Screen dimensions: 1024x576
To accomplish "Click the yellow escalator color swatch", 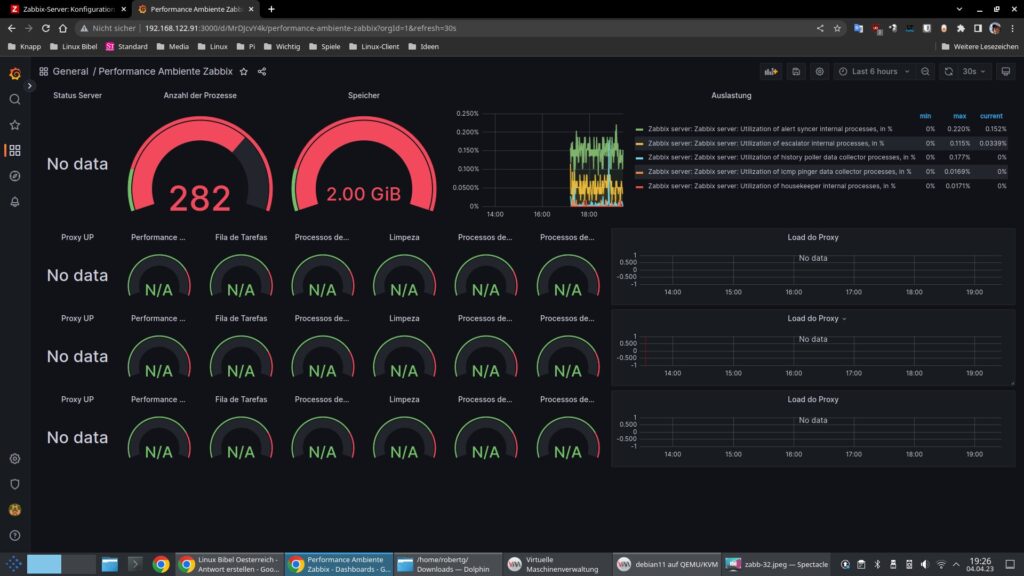I will [x=639, y=144].
